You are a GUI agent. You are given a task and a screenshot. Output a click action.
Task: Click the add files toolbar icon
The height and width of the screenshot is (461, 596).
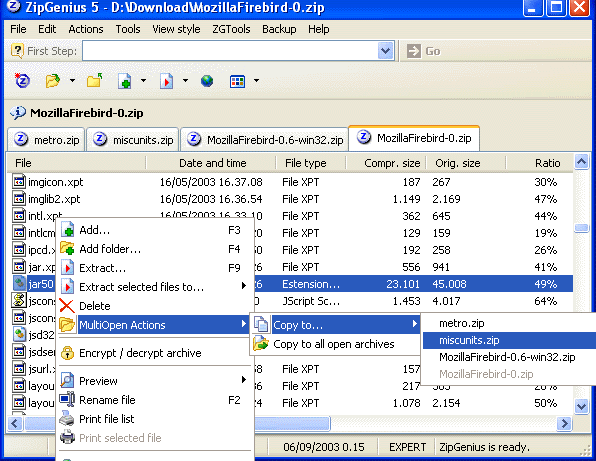(125, 81)
